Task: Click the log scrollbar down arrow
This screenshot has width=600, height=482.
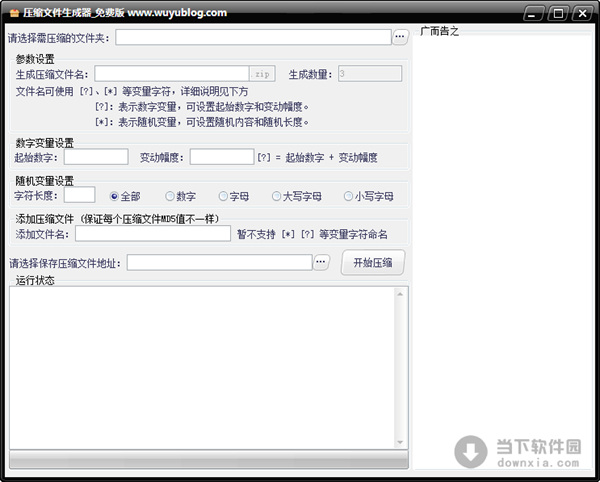Action: pyautogui.click(x=400, y=443)
